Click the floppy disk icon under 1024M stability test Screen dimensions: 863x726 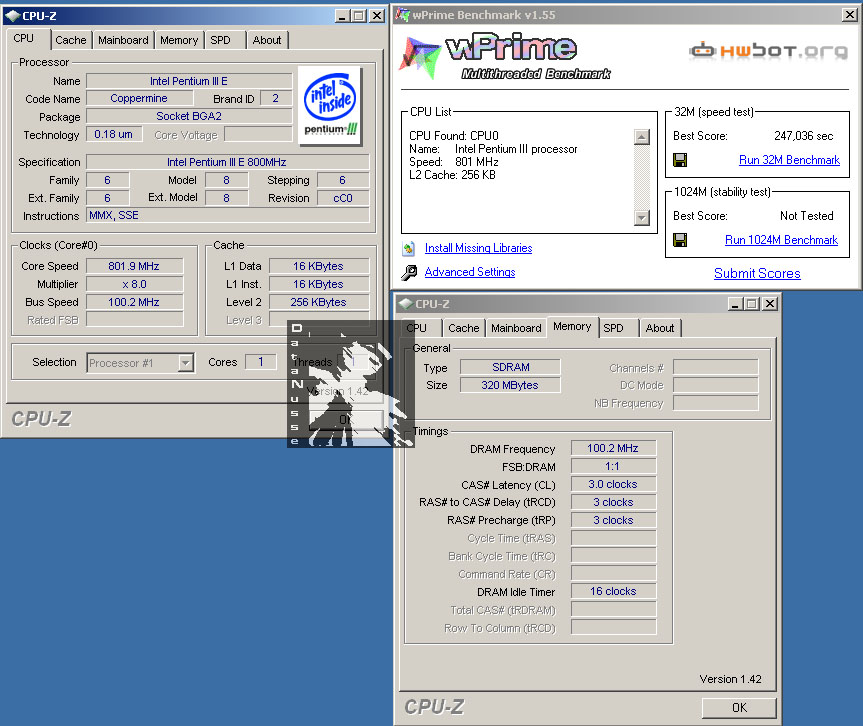click(x=680, y=240)
